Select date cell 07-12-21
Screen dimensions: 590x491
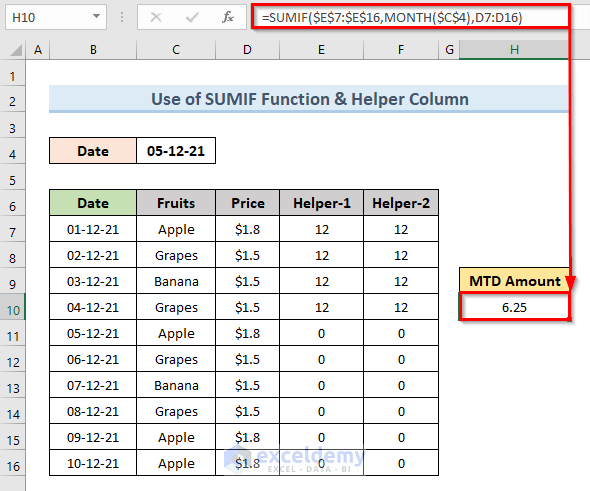click(93, 385)
